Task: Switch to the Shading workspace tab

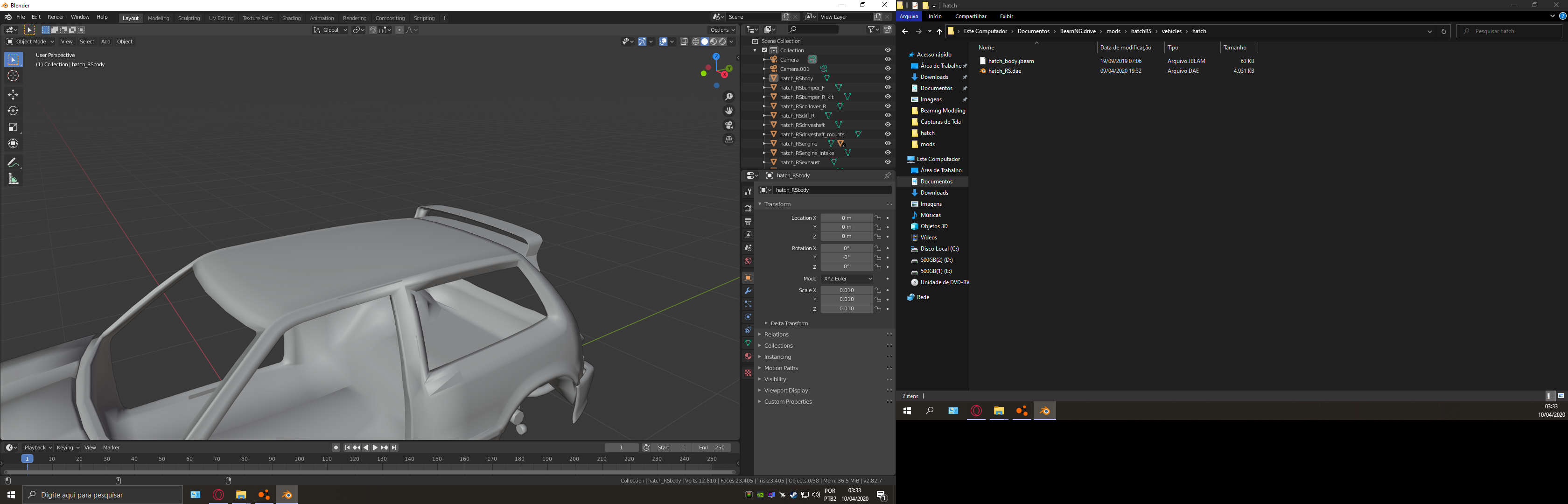Action: coord(291,18)
